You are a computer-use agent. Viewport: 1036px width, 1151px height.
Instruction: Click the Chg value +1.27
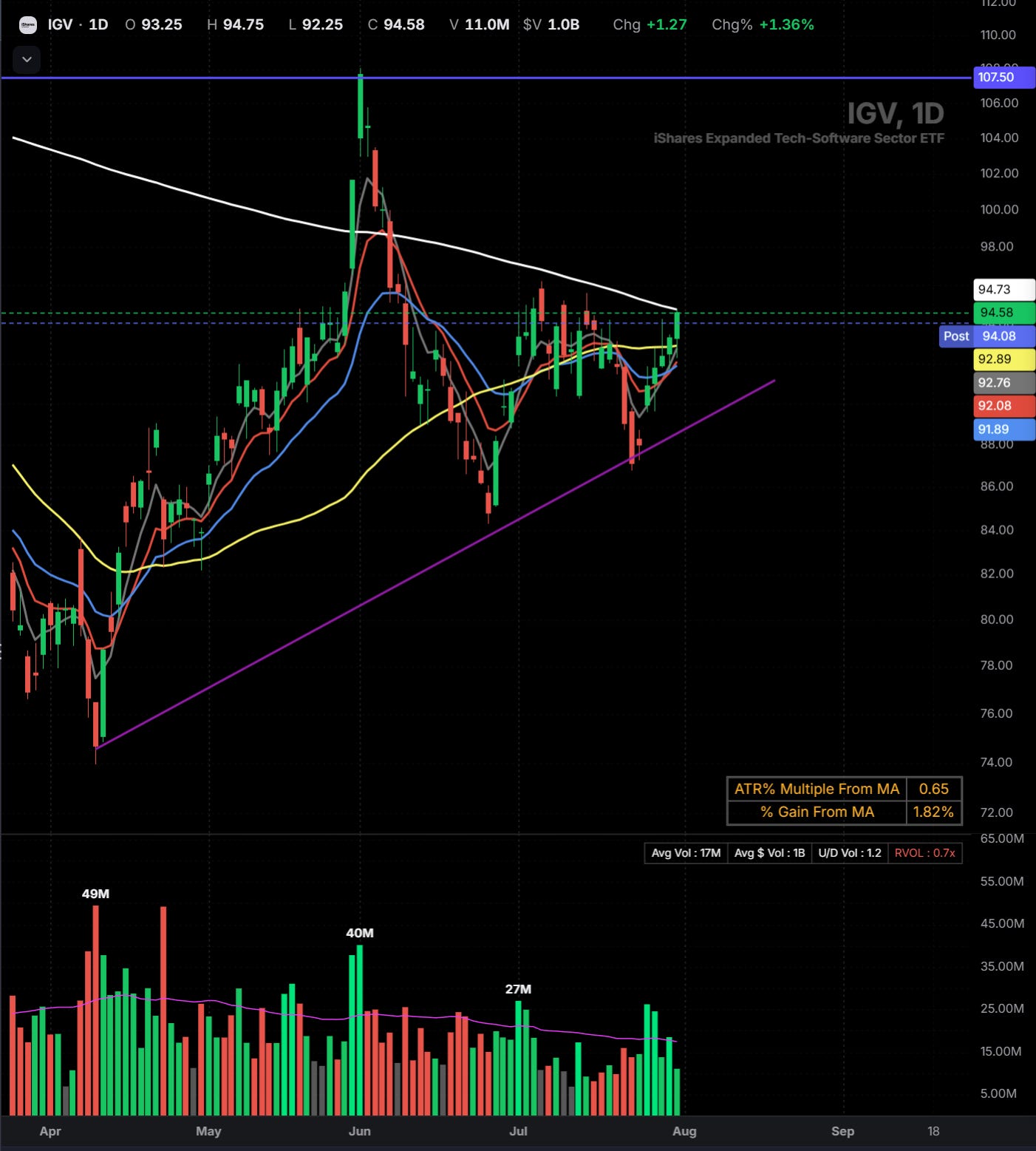pos(667,24)
